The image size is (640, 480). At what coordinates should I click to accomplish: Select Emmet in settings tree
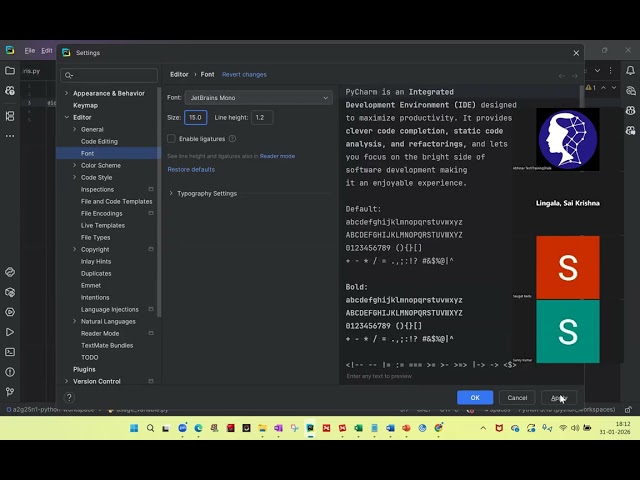[91, 285]
